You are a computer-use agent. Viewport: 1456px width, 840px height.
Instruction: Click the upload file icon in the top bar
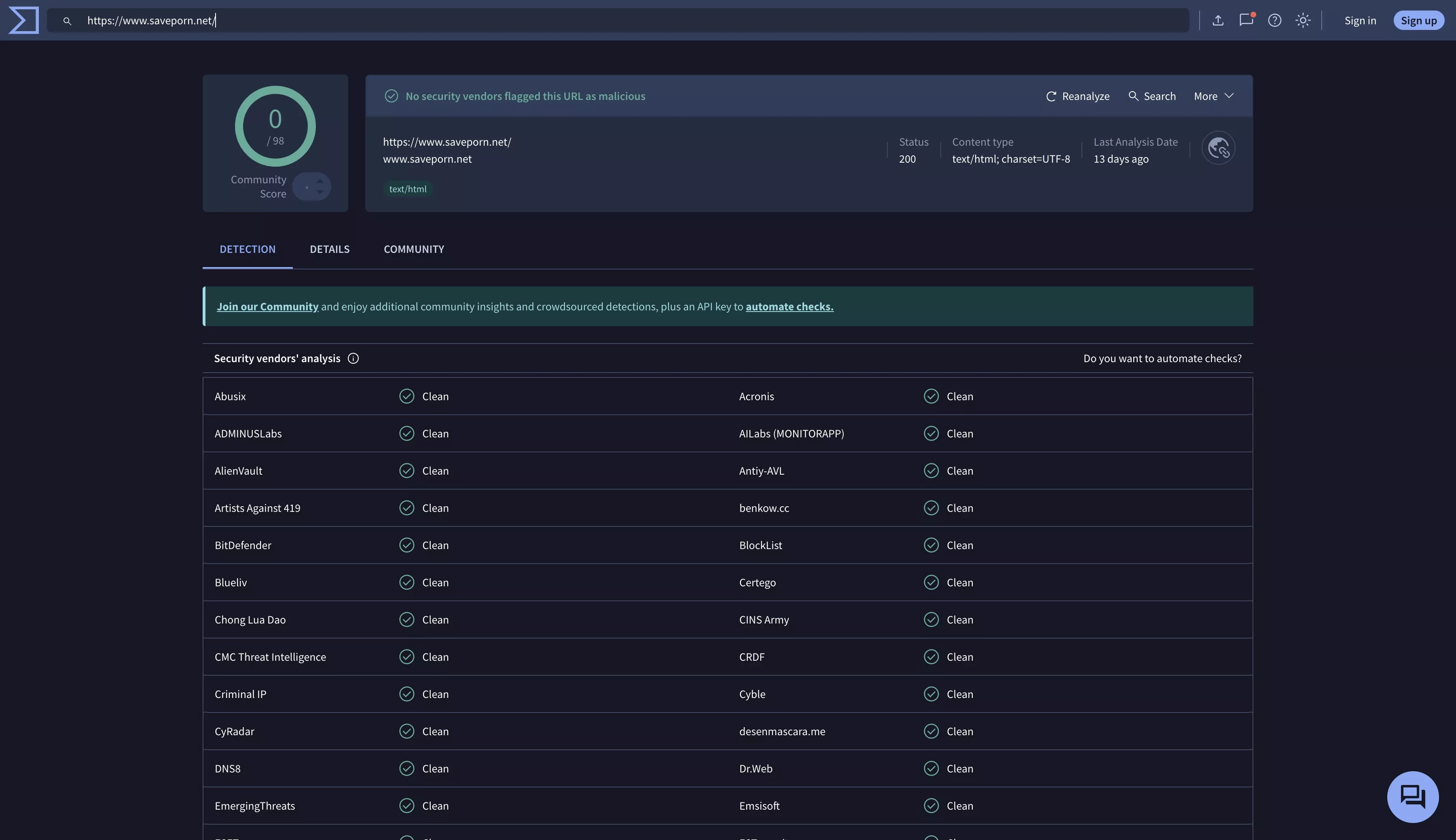1218,20
